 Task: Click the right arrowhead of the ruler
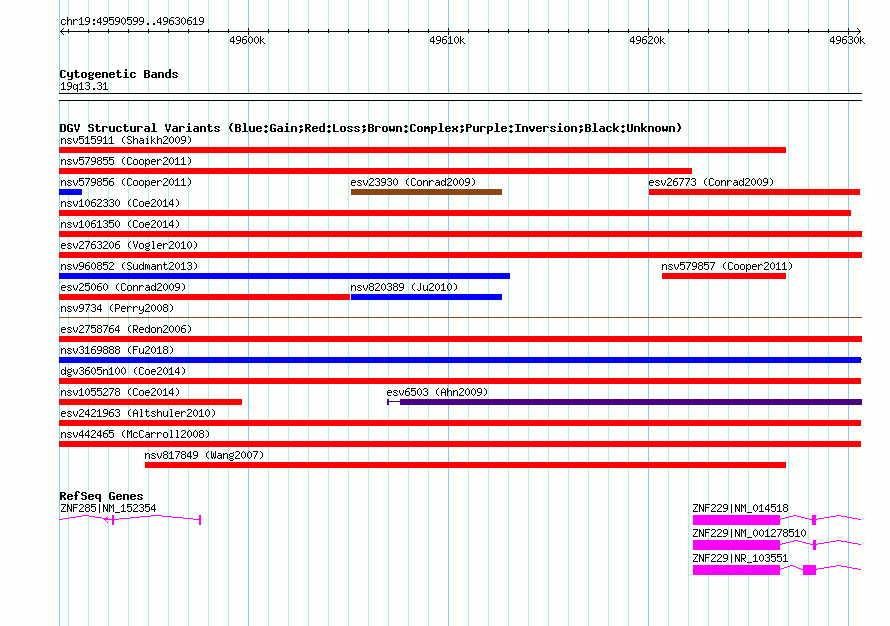coord(858,32)
